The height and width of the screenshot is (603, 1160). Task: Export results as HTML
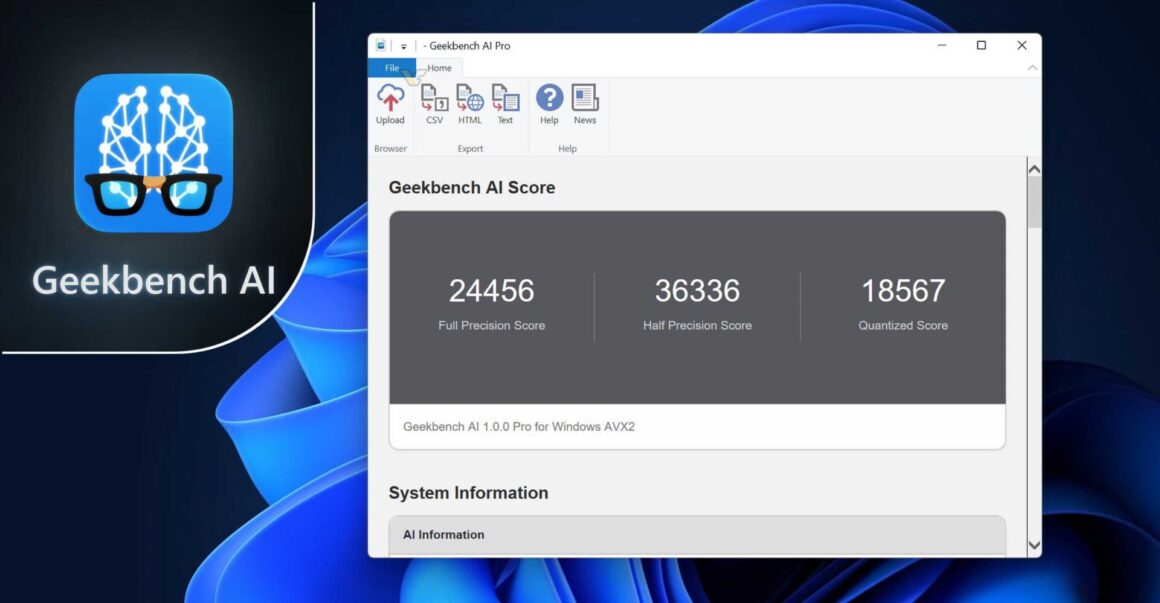pyautogui.click(x=470, y=99)
